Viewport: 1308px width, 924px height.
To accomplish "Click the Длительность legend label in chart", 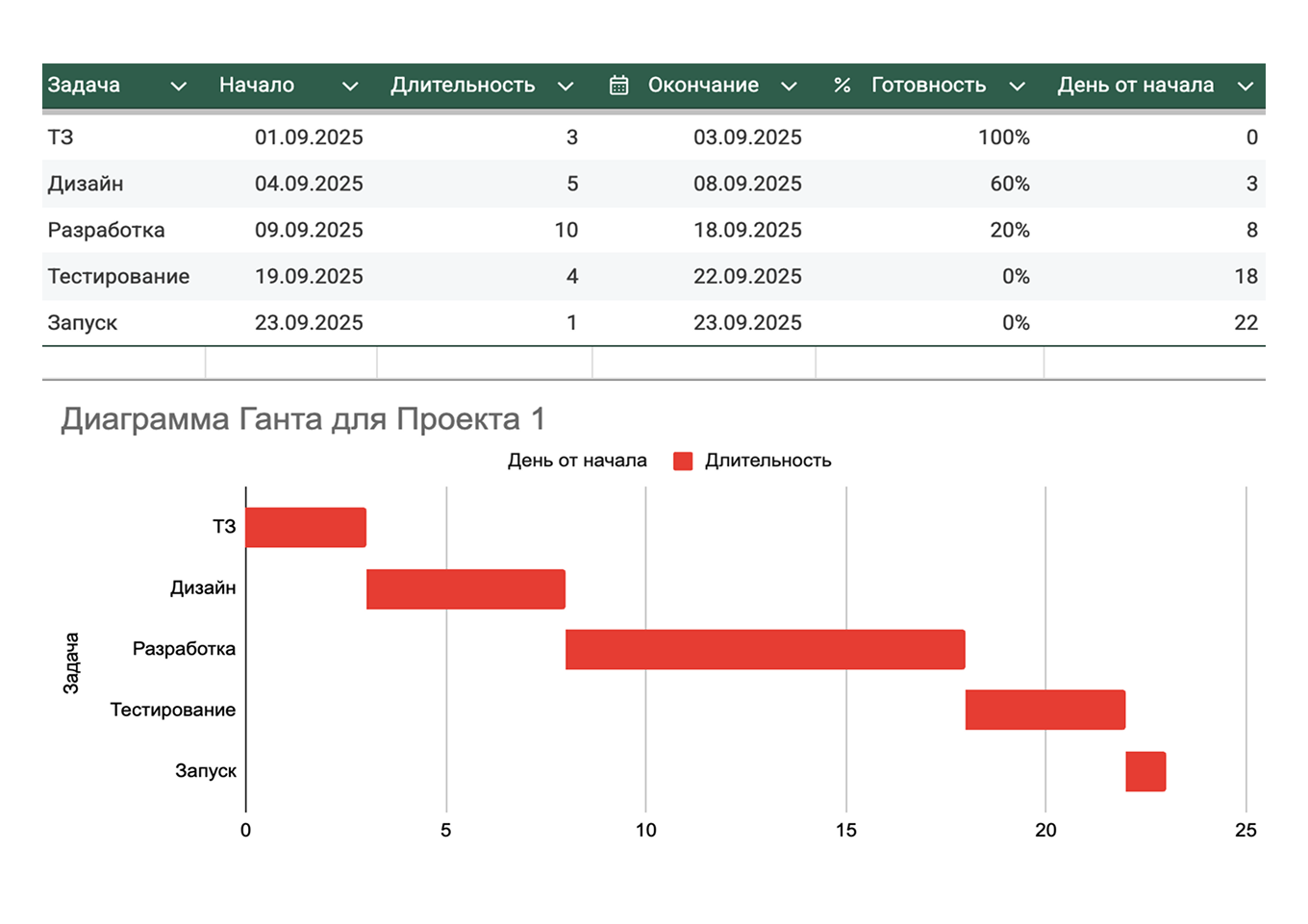I will (x=767, y=461).
